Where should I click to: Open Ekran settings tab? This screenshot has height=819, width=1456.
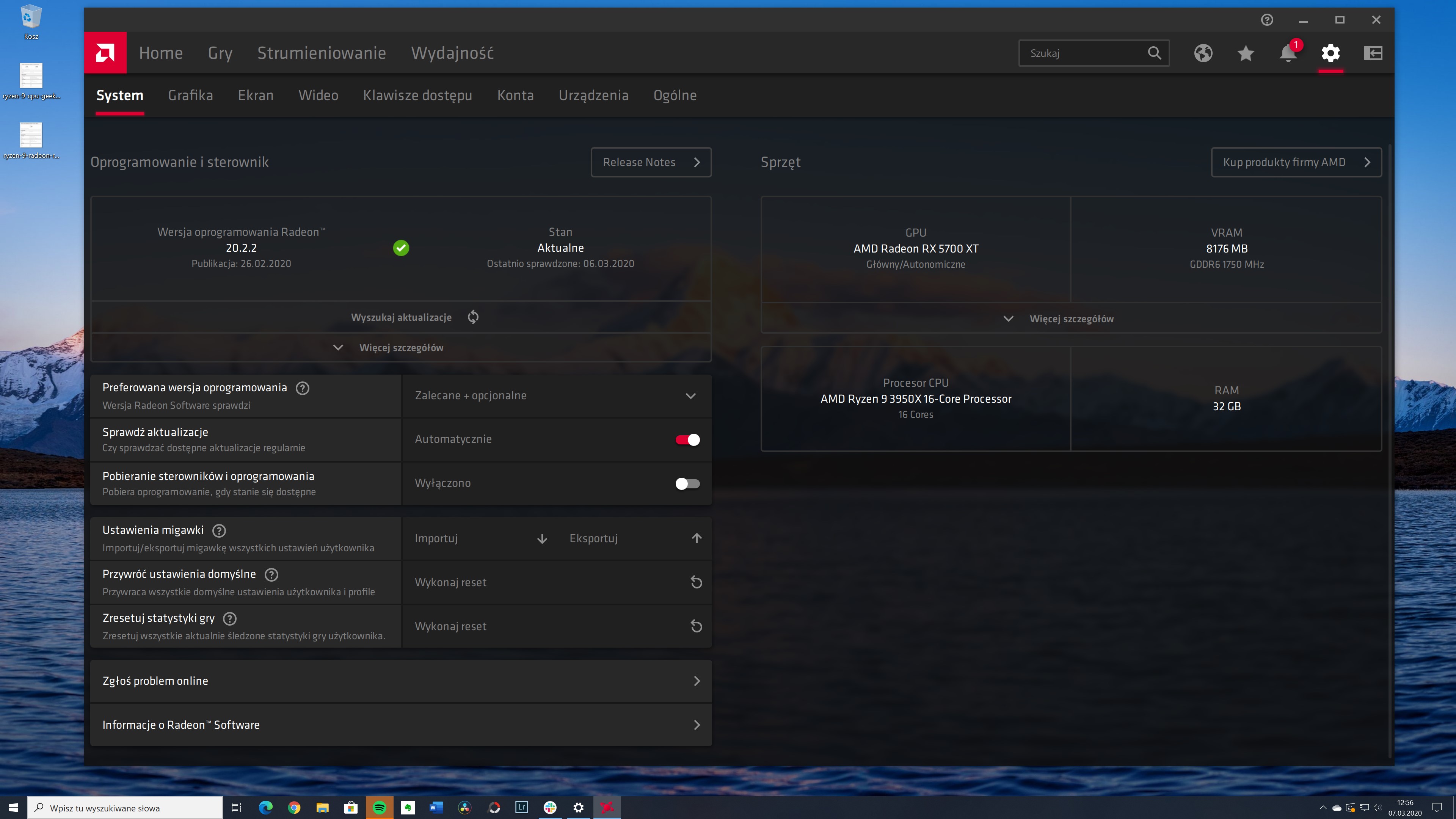click(x=256, y=96)
